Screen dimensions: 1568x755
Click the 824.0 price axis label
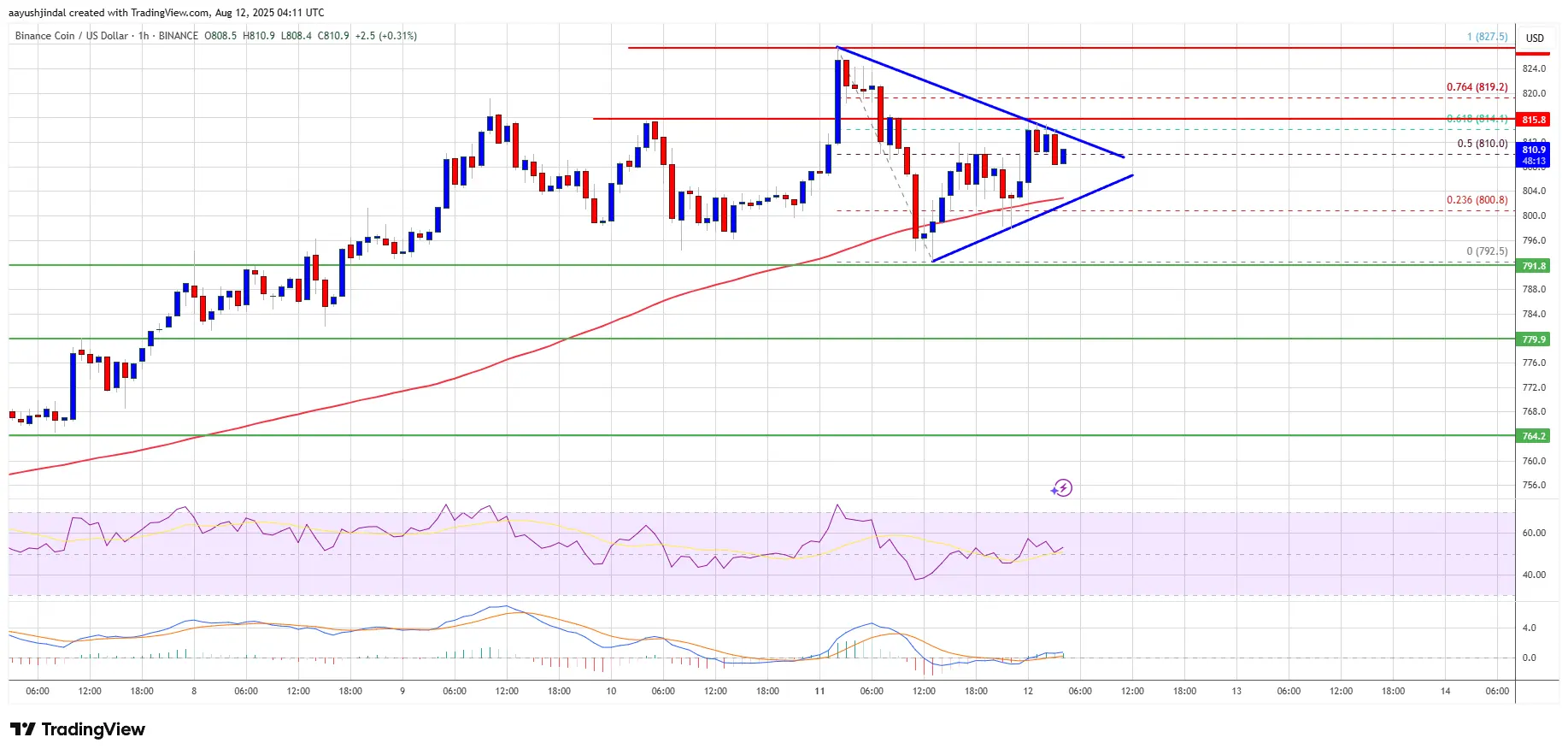click(x=1534, y=68)
